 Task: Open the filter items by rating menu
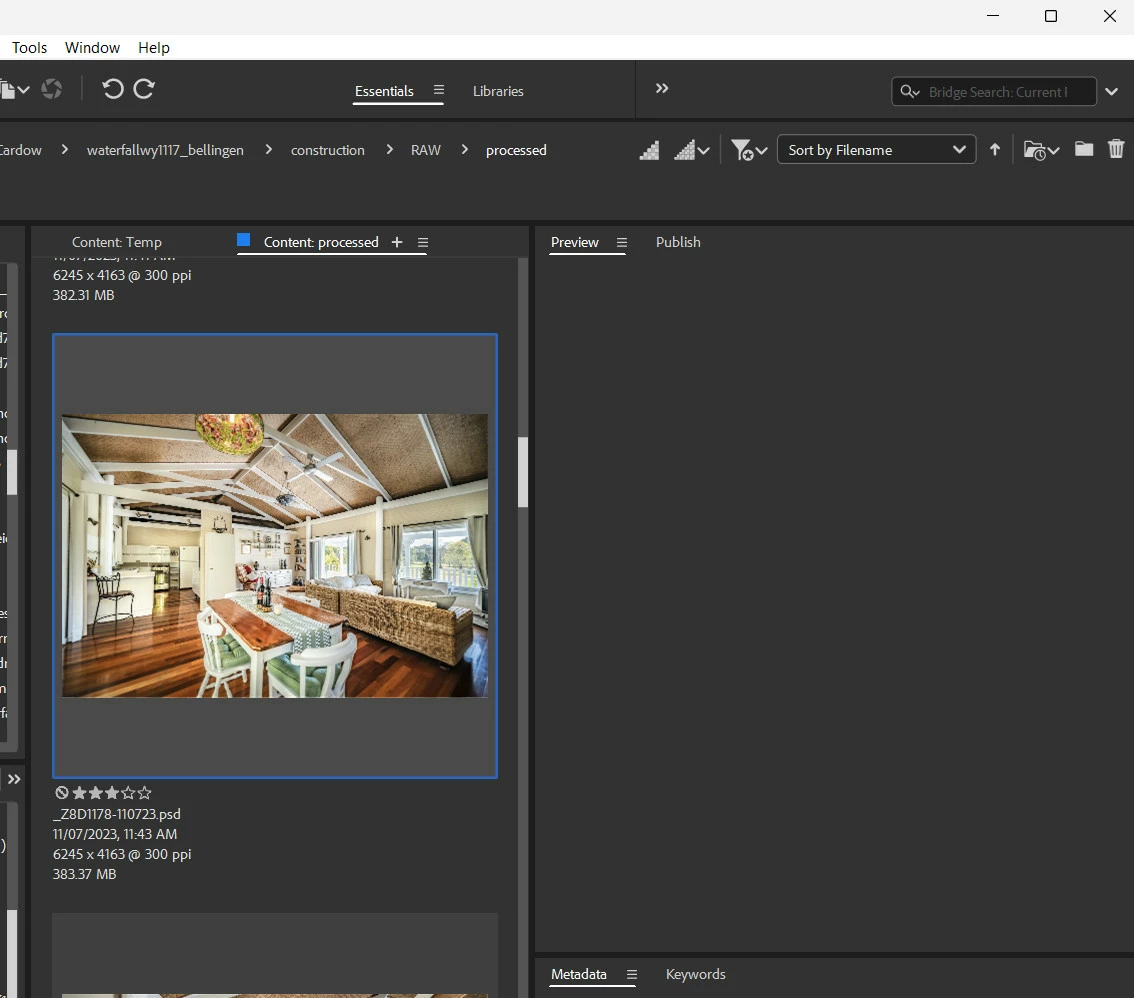749,150
